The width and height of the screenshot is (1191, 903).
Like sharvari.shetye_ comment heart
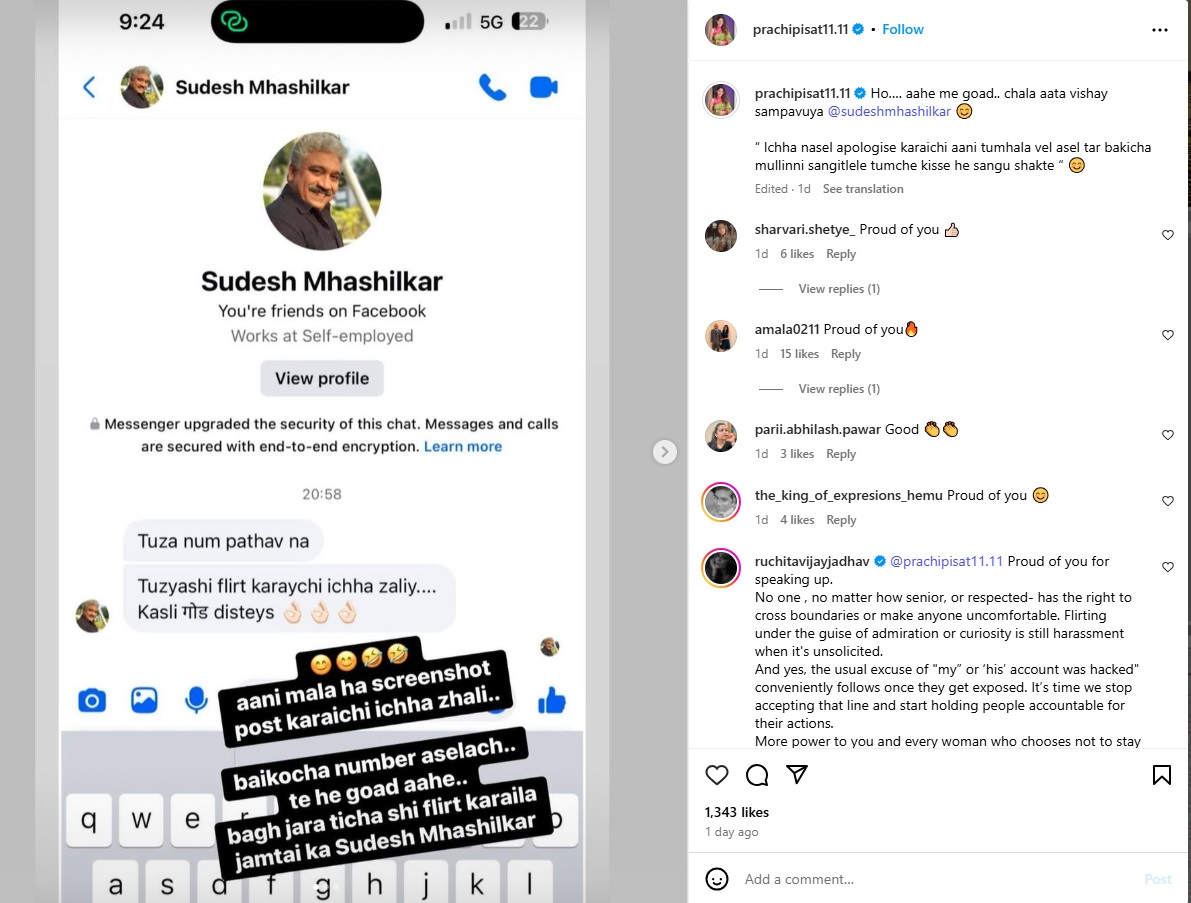[x=1167, y=235]
